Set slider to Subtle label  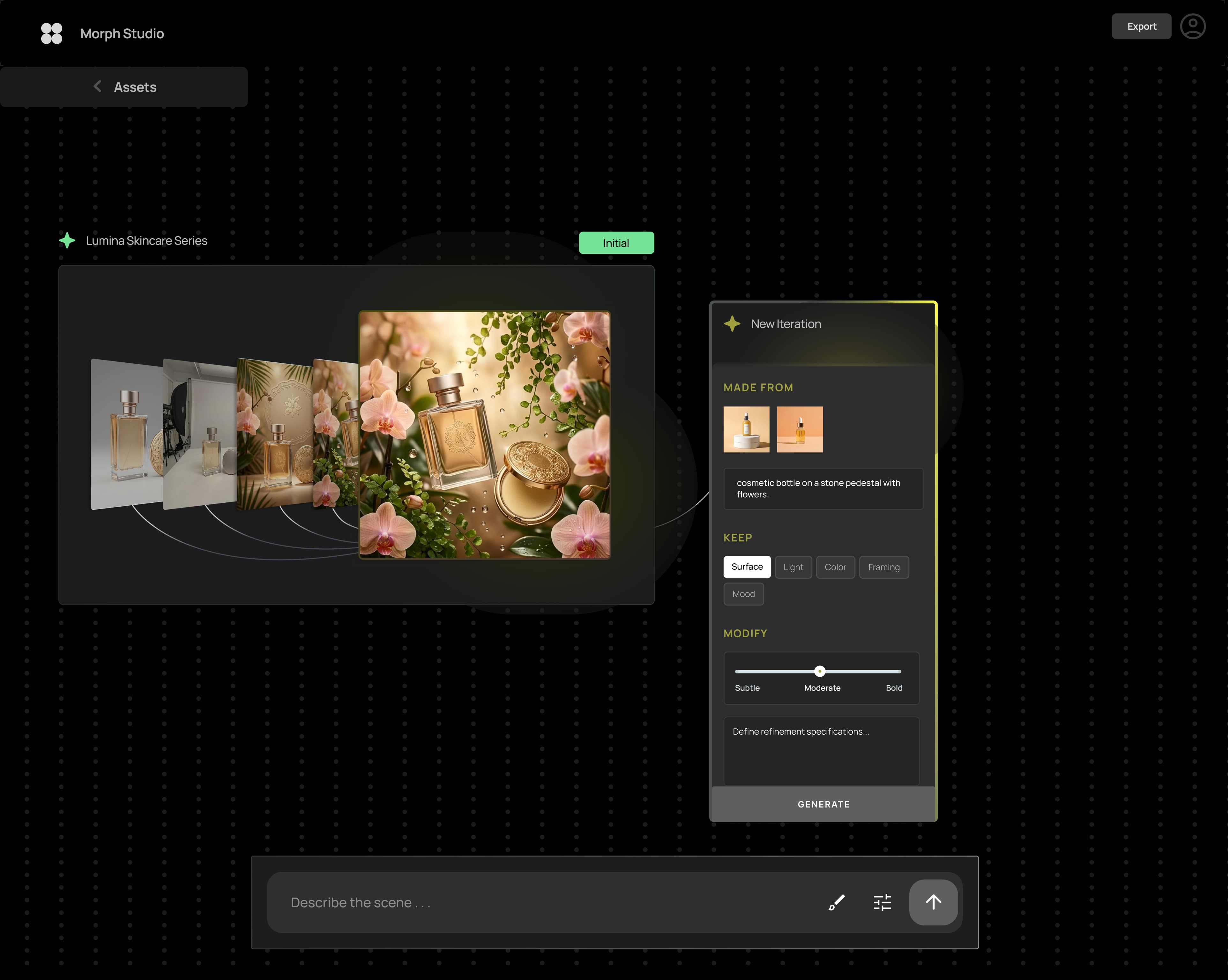(747, 688)
